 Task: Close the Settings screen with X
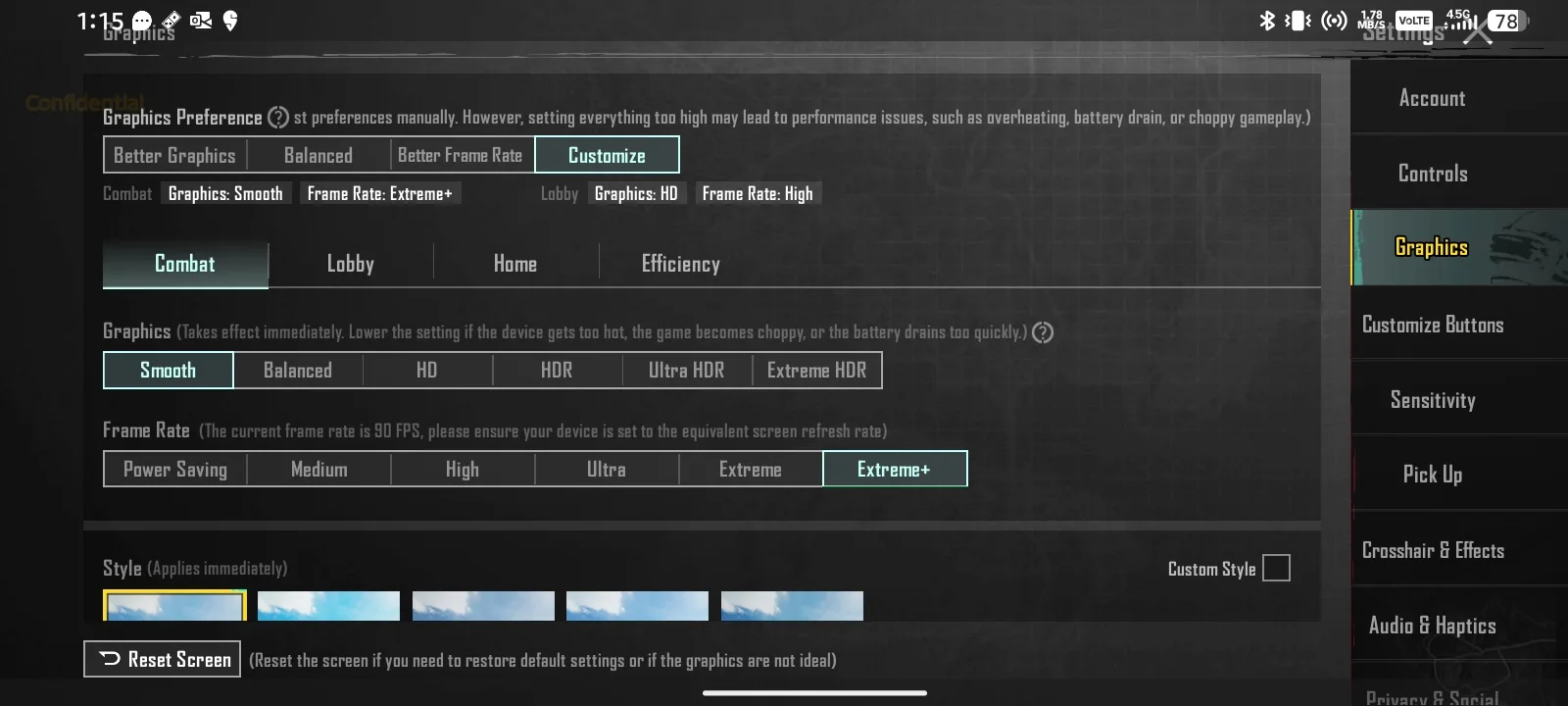click(1478, 33)
